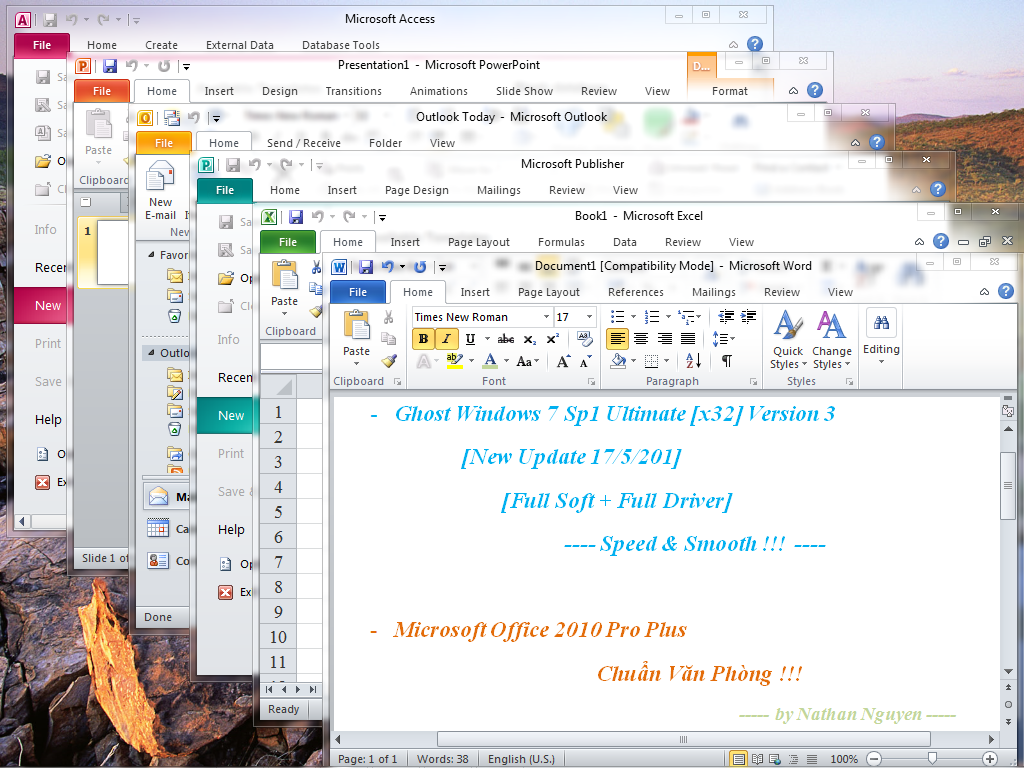
Task: Click the Clear Formatting icon in Word
Action: (x=585, y=339)
